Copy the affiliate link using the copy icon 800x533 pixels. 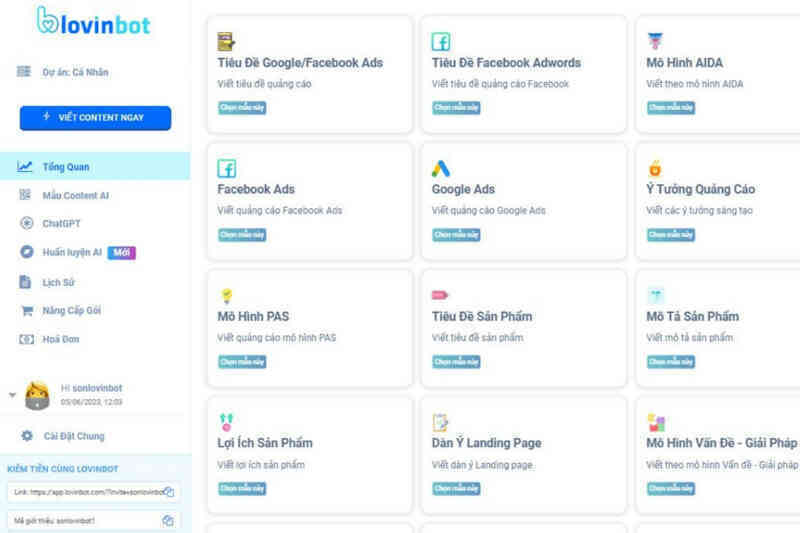[169, 492]
